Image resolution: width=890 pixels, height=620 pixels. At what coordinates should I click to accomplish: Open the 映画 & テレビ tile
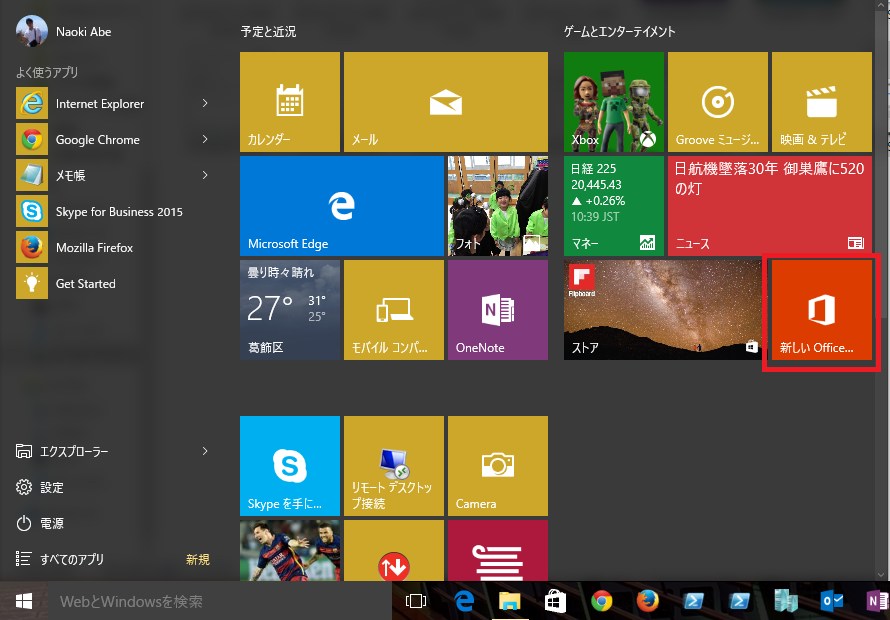pos(822,102)
